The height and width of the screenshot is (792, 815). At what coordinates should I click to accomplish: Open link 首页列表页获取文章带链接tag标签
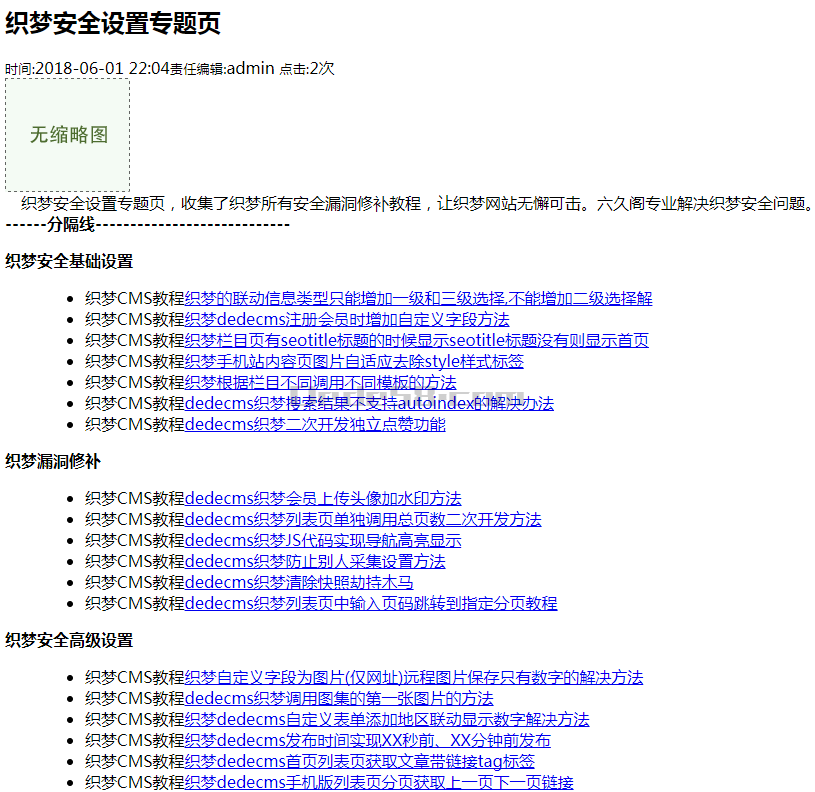[x=359, y=761]
